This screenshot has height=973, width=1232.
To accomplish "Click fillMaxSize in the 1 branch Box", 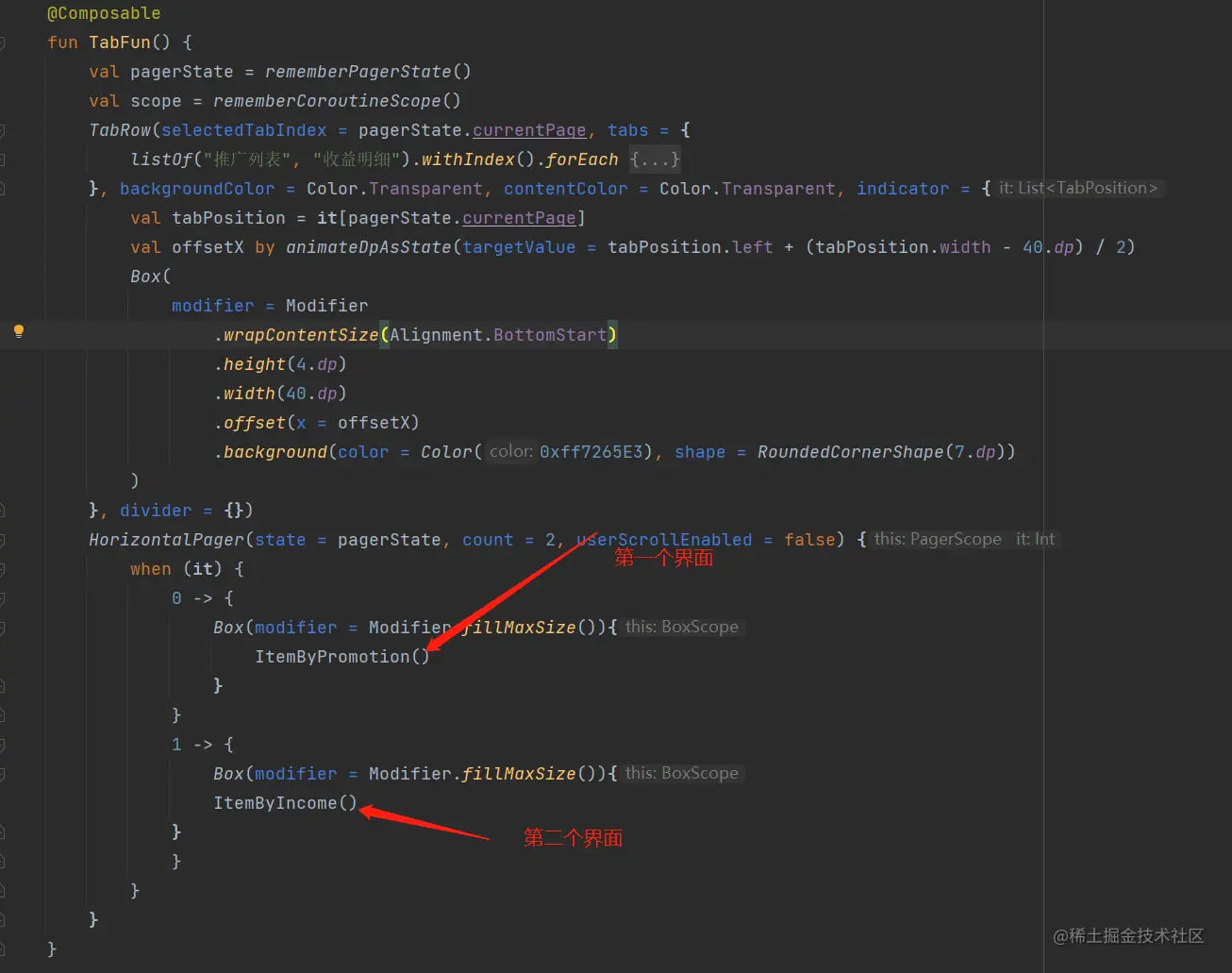I will [x=519, y=774].
